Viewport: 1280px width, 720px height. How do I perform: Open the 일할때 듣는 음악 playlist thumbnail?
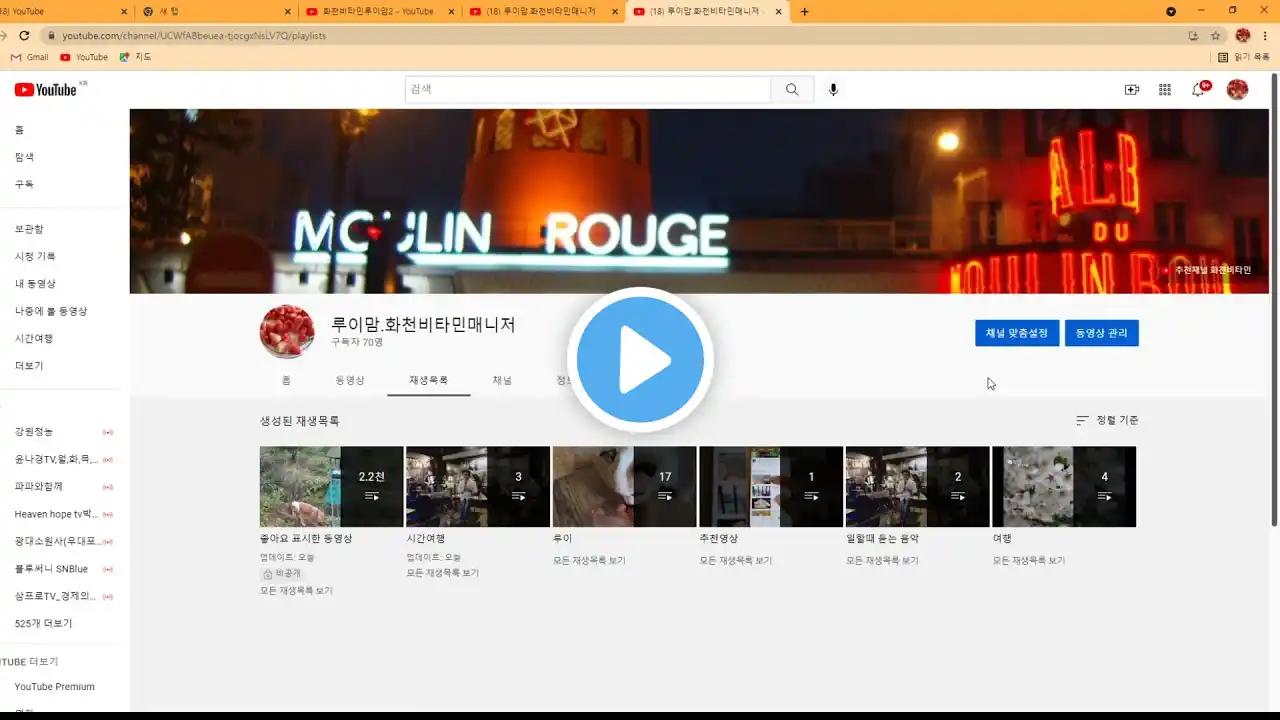tap(918, 487)
